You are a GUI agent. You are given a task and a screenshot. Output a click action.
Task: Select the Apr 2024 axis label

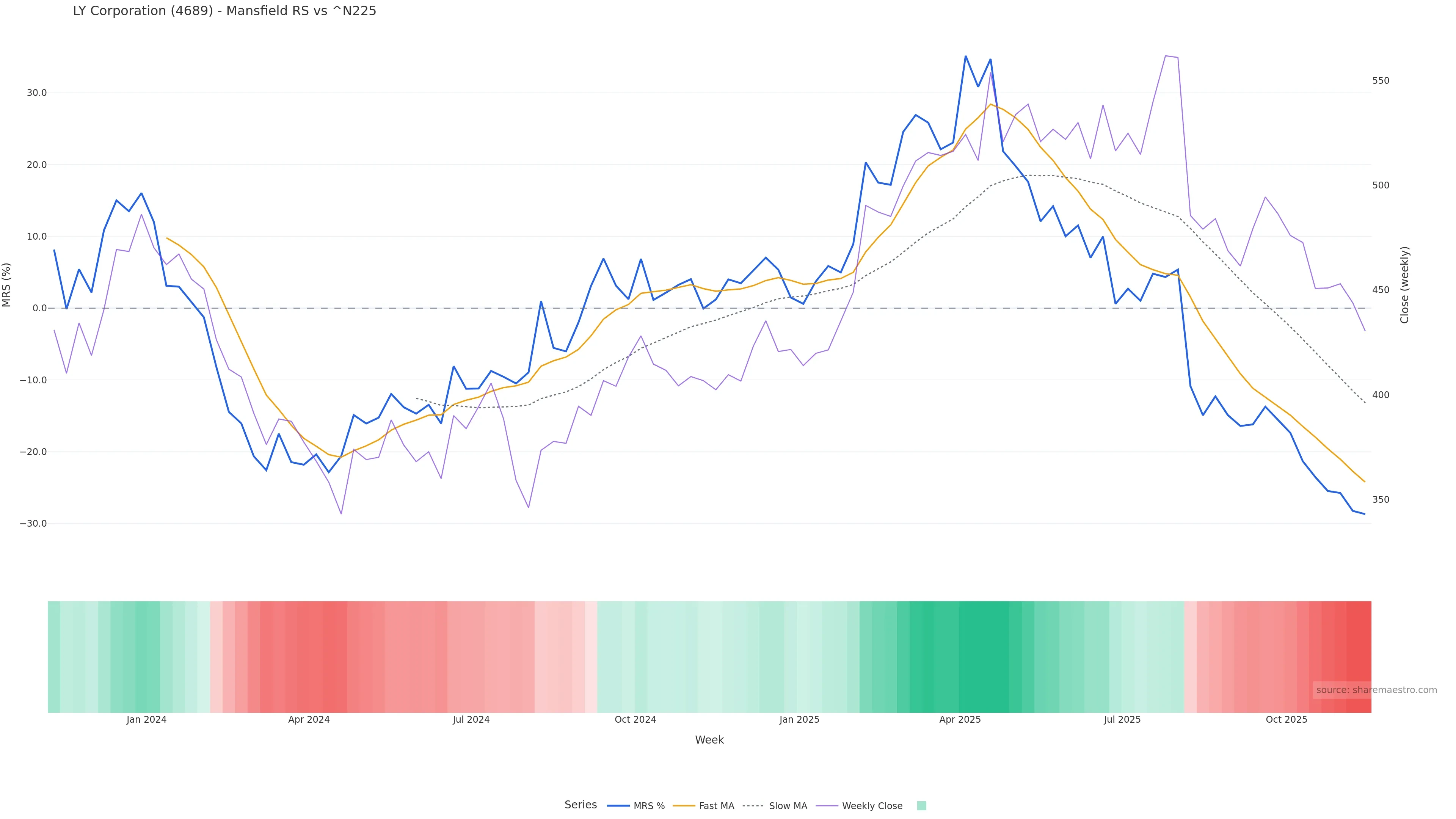click(x=309, y=720)
